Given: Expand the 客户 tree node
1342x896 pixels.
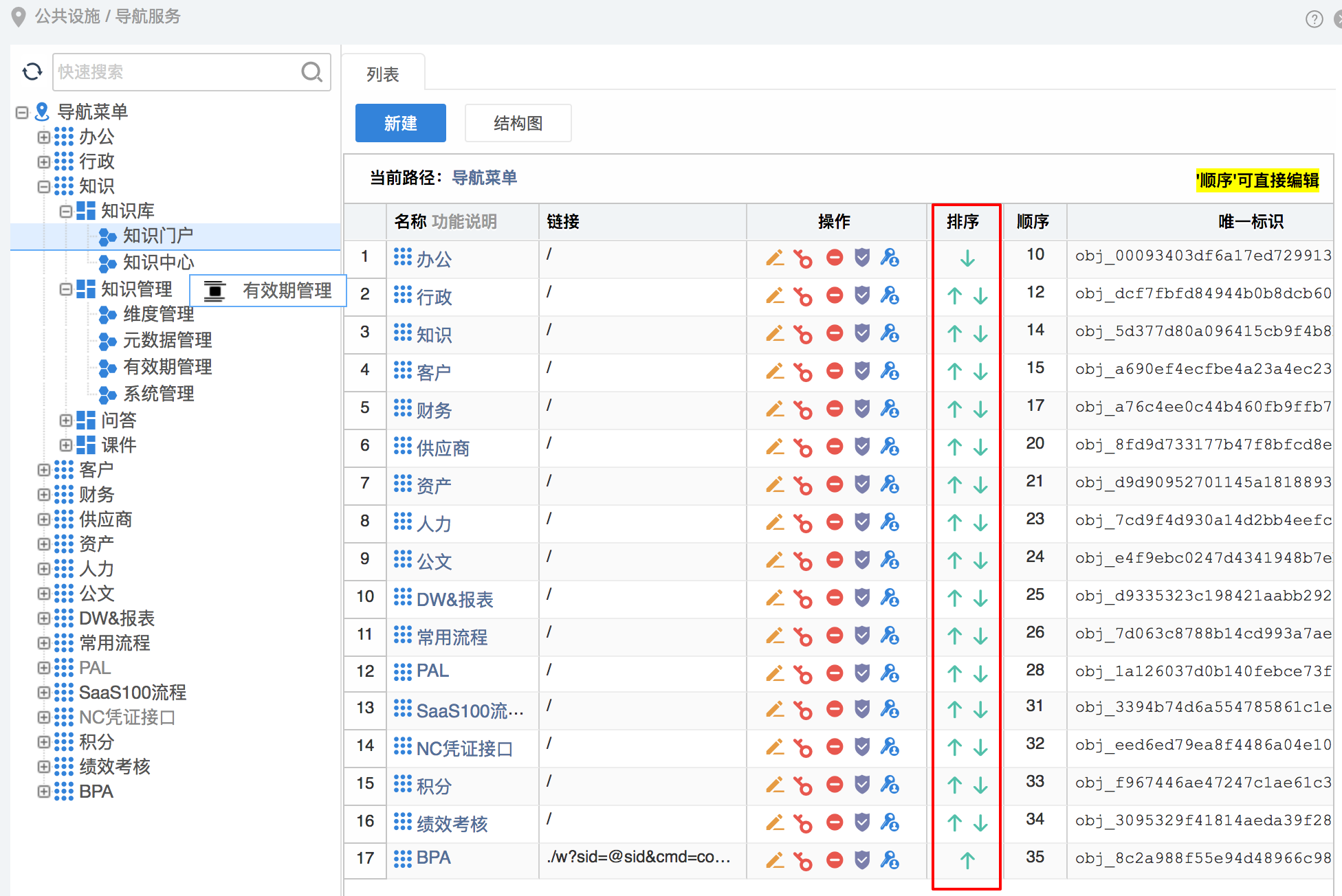Looking at the screenshot, I should pos(43,469).
